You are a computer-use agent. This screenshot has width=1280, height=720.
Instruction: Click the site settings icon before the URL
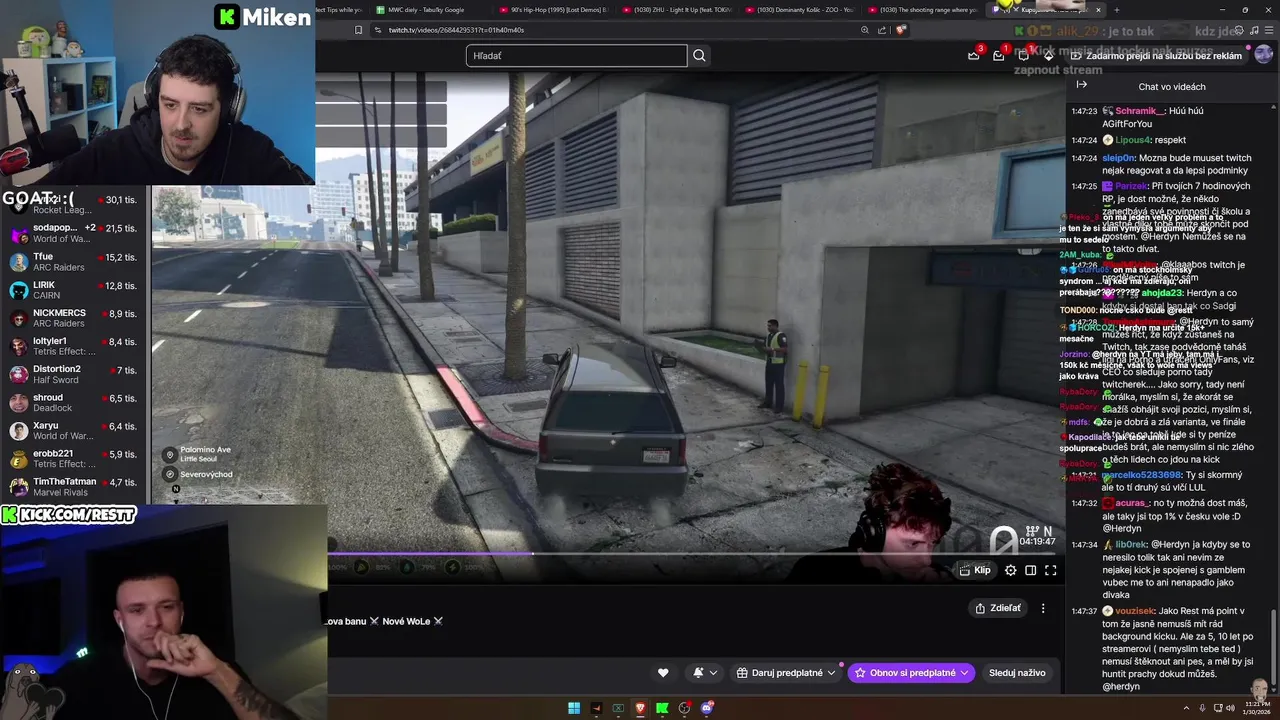point(378,30)
